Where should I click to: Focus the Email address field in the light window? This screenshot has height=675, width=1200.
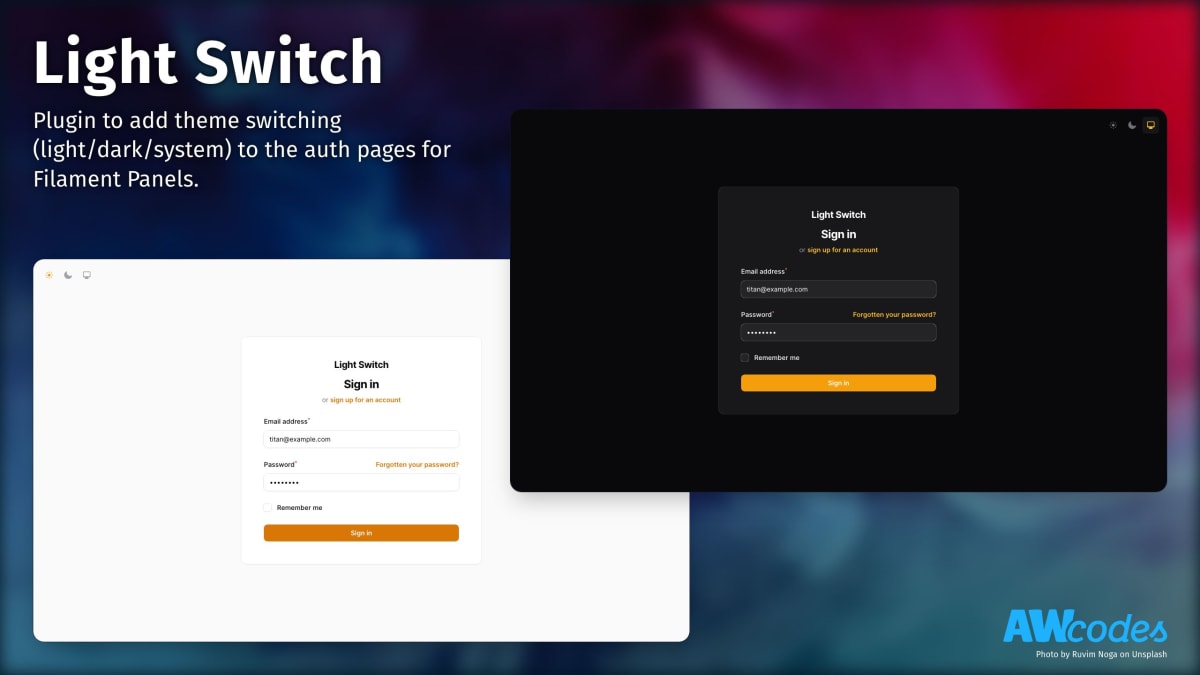coord(361,439)
